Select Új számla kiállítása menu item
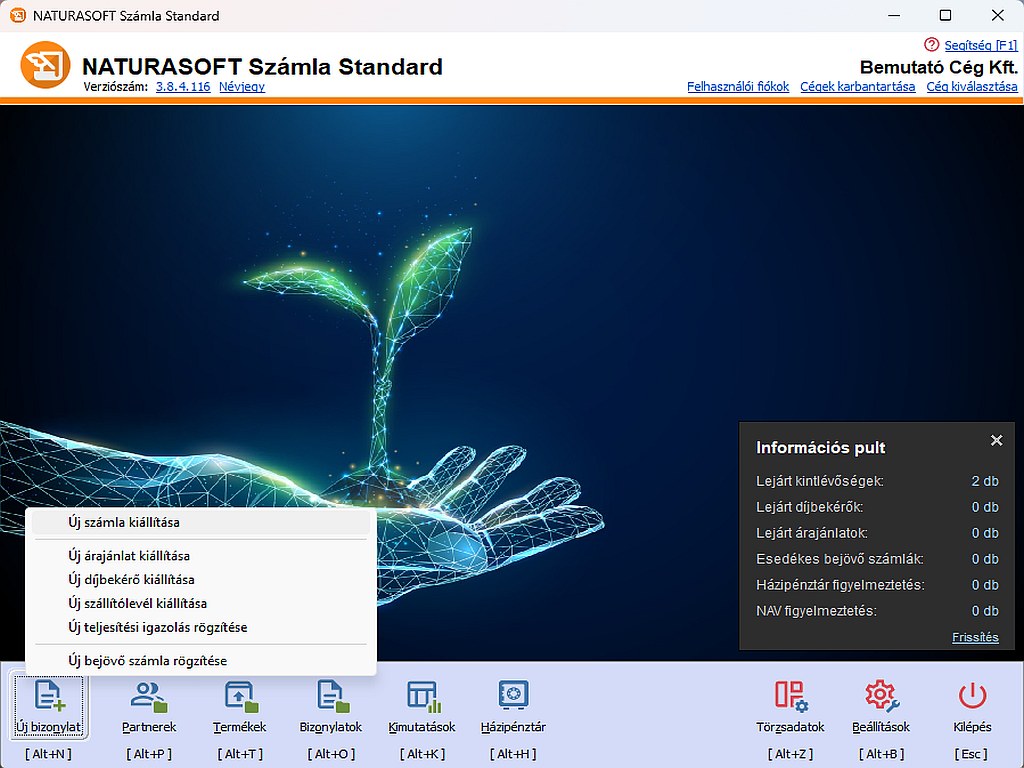This screenshot has height=768, width=1024. coord(124,522)
